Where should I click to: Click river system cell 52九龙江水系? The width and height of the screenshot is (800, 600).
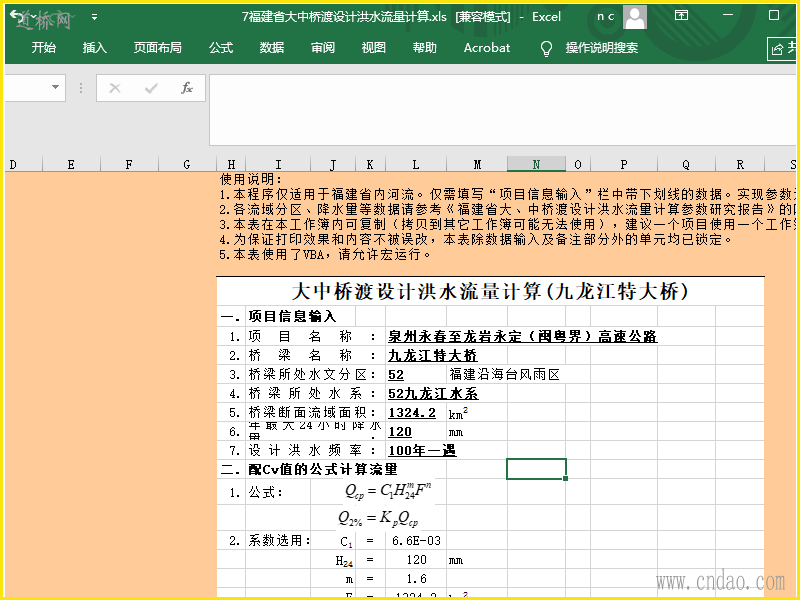click(433, 393)
